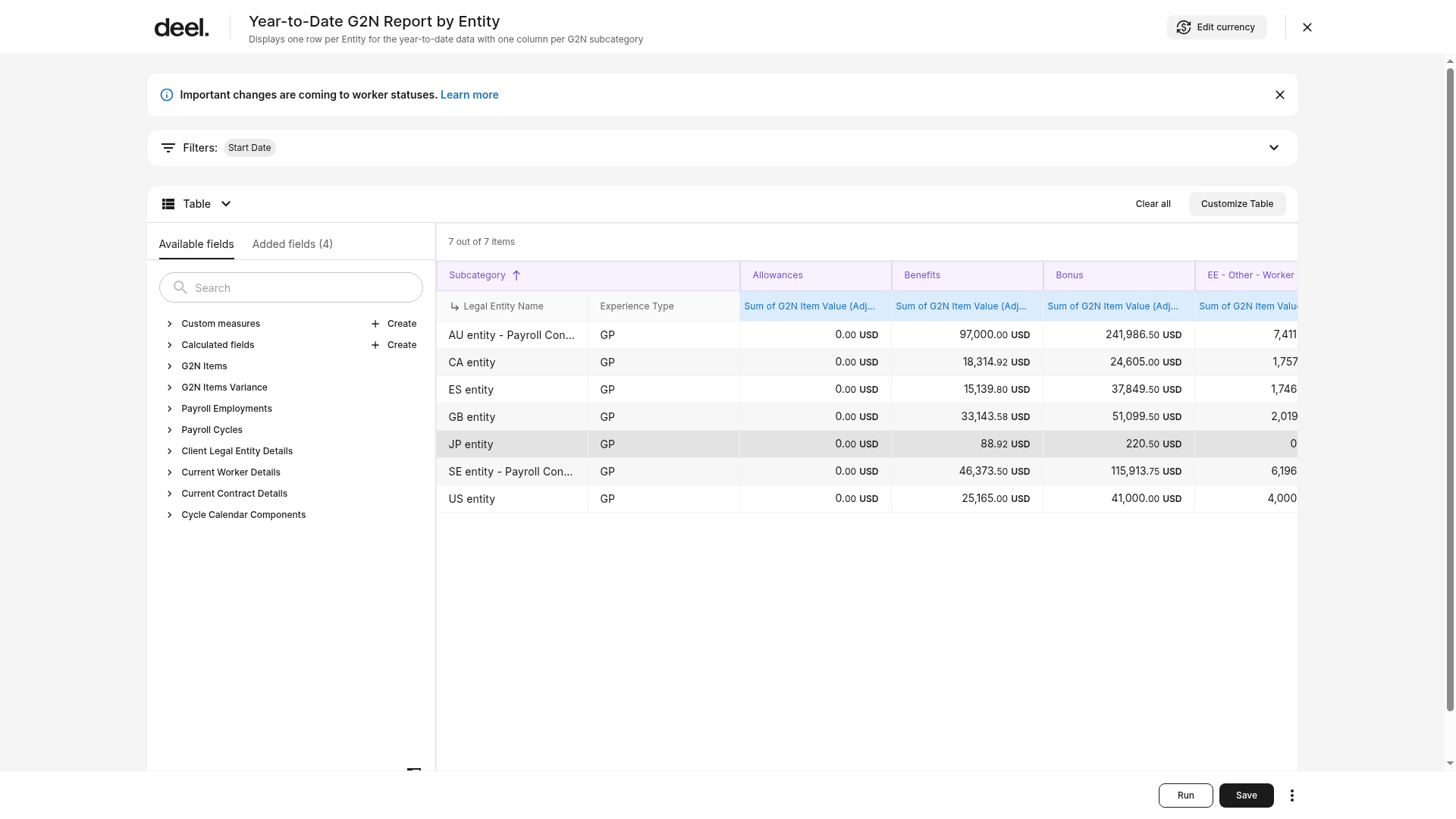Click the Benefits column header
The image size is (1456, 819).
click(x=968, y=275)
